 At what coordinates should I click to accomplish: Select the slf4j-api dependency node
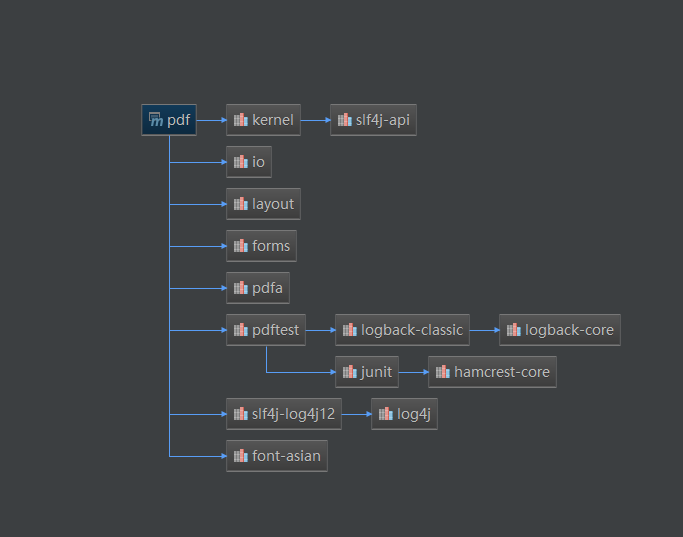tap(373, 120)
